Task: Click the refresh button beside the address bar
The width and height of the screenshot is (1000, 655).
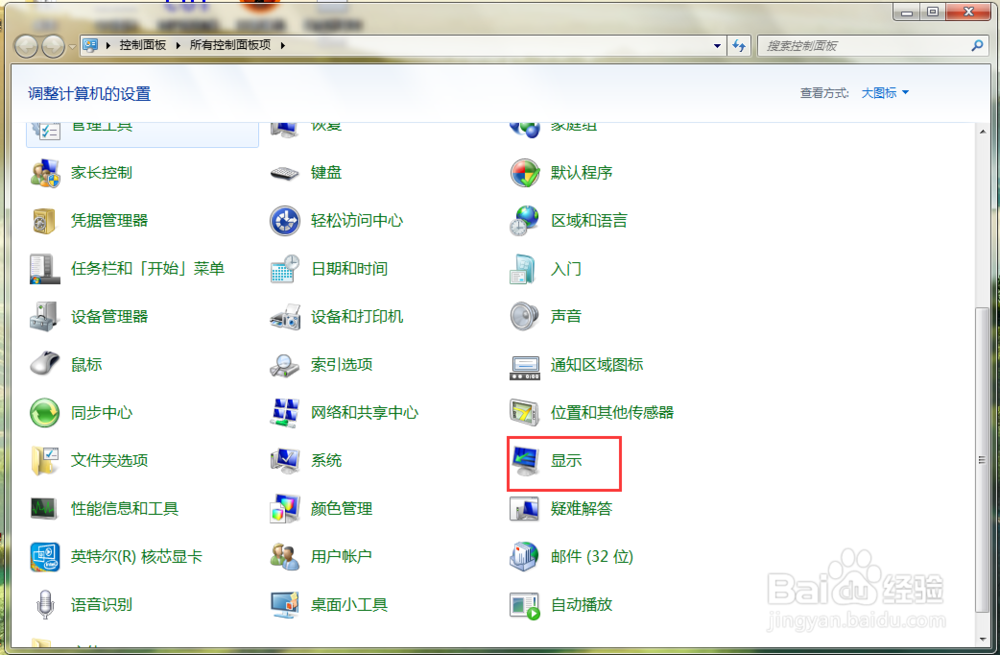Action: pyautogui.click(x=739, y=46)
